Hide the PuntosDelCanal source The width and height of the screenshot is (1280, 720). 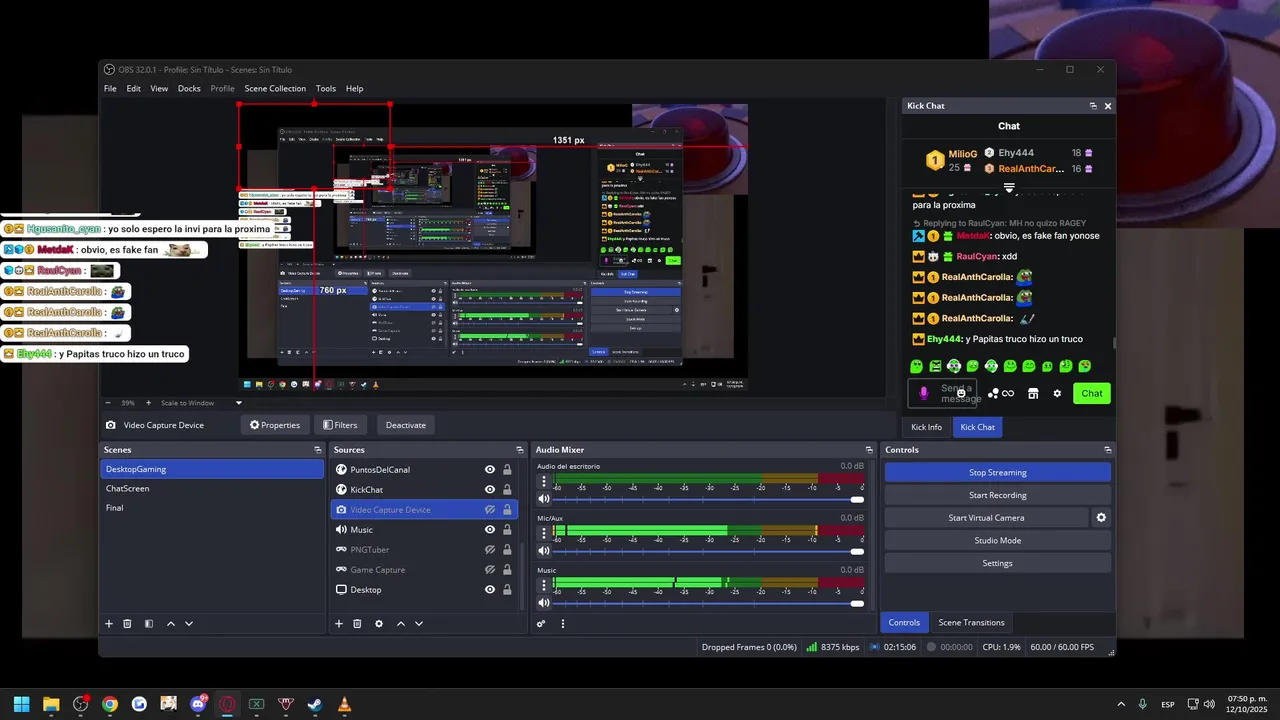click(490, 470)
